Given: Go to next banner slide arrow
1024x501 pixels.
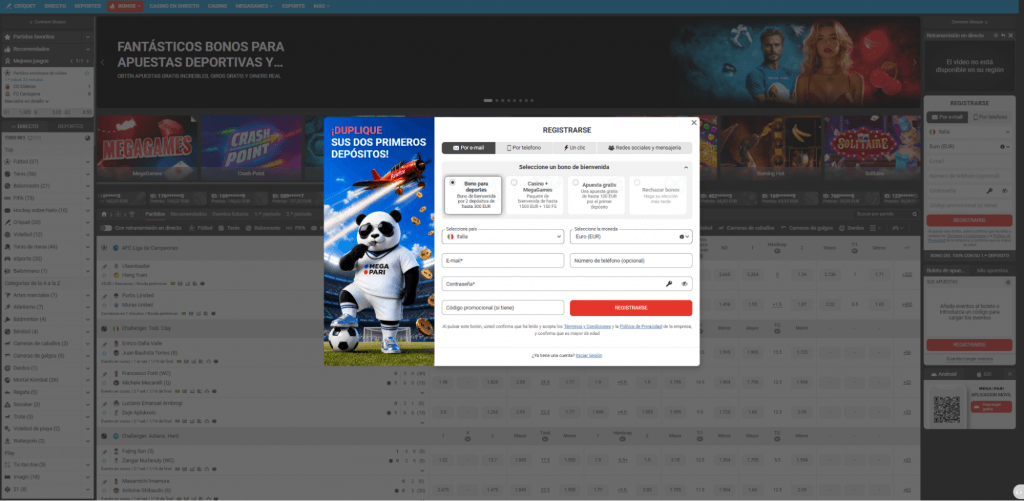Looking at the screenshot, I should click(x=914, y=63).
